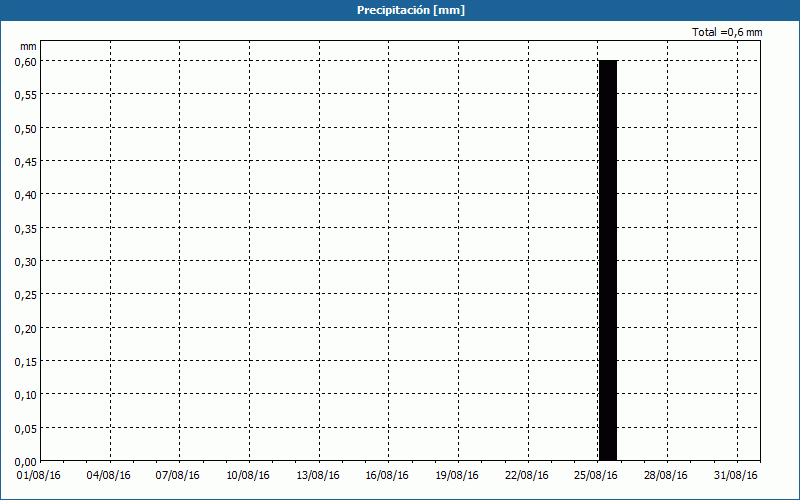Click the 0,55 y-axis value
The width and height of the screenshot is (800, 500).
26,95
